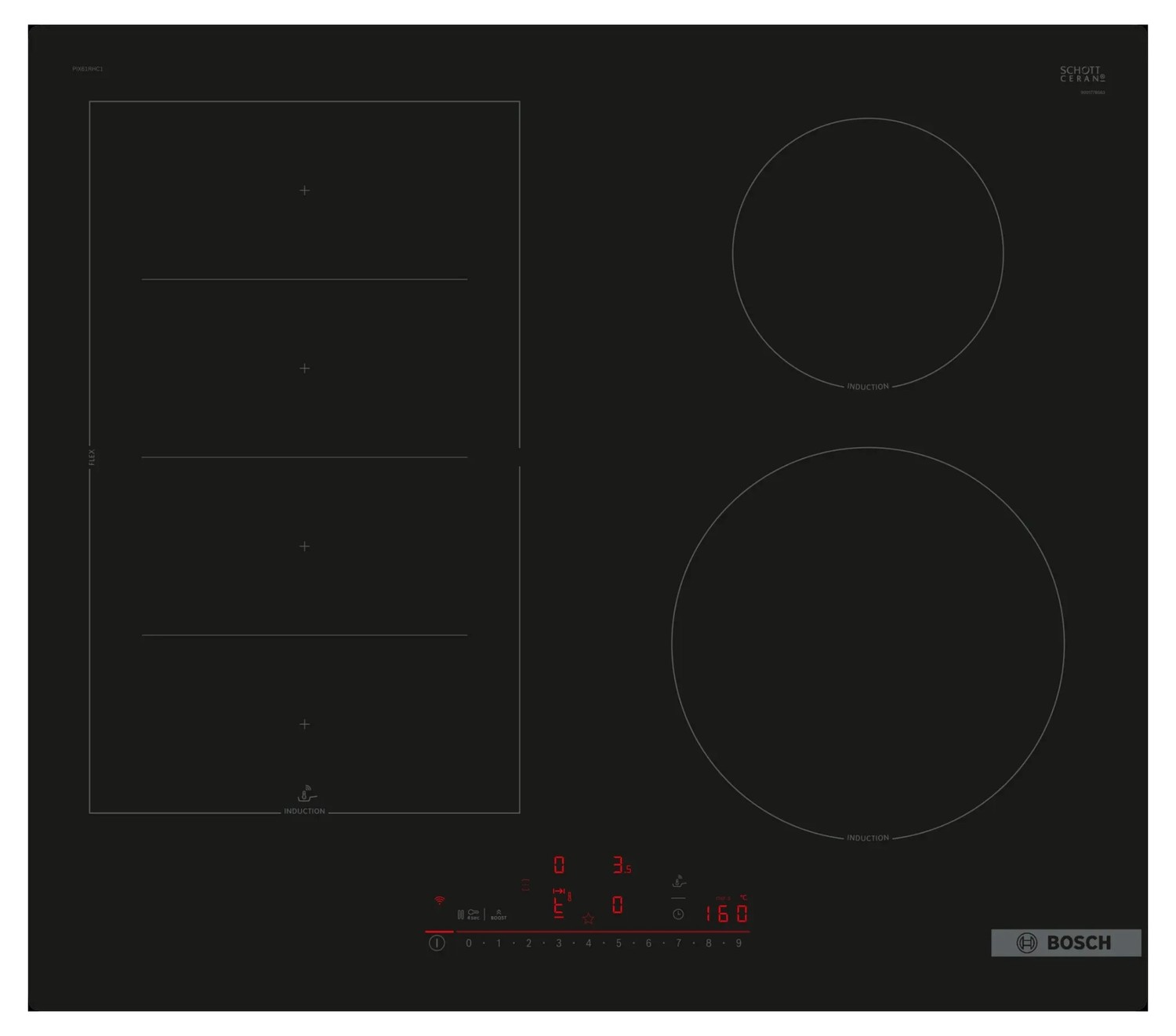Tap the pause cooking icon
1176x1036 pixels.
(460, 914)
